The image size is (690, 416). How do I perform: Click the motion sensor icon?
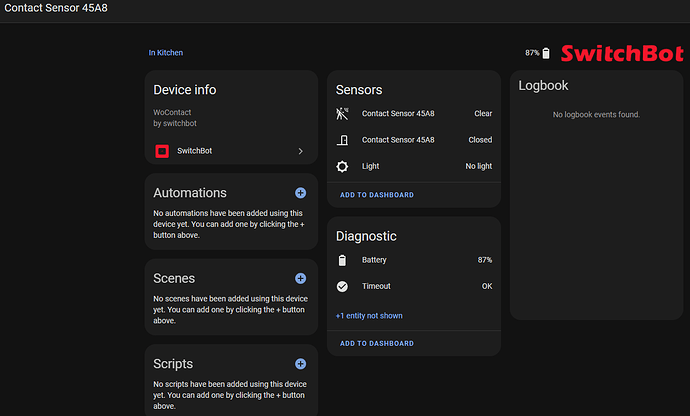click(343, 113)
